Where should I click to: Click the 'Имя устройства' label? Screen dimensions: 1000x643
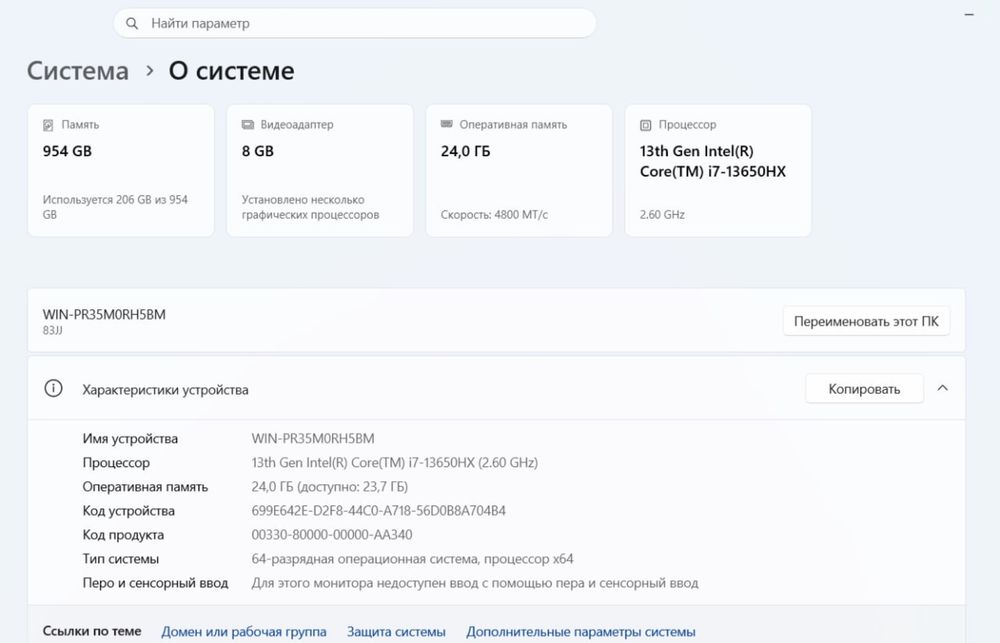point(130,439)
